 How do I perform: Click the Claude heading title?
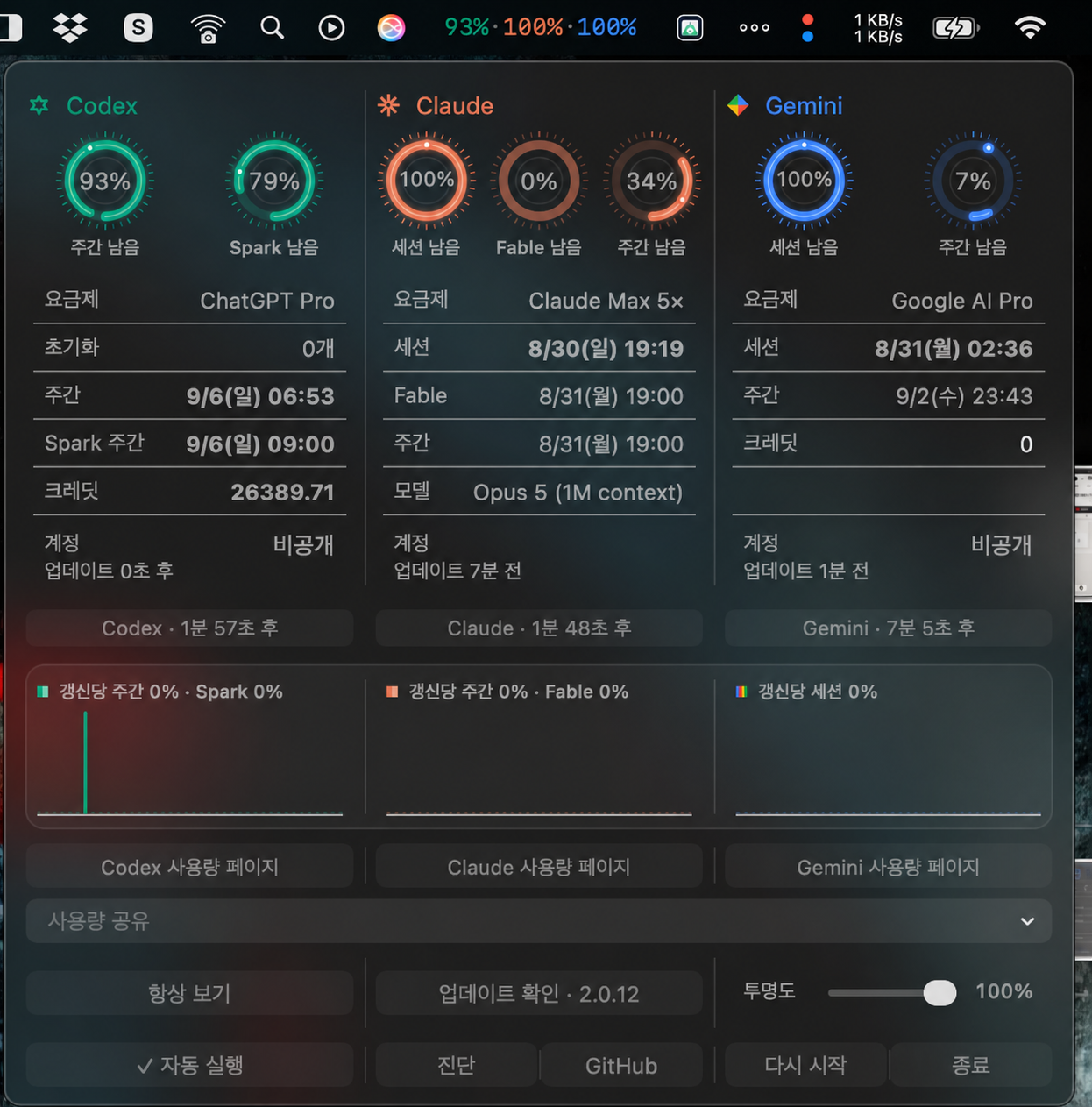[454, 106]
